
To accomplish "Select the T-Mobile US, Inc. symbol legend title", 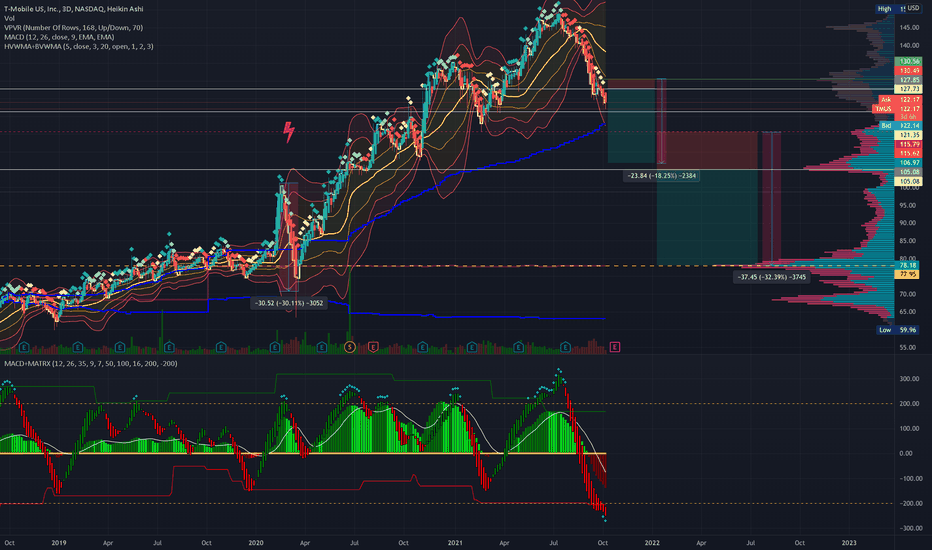I will (x=74, y=9).
